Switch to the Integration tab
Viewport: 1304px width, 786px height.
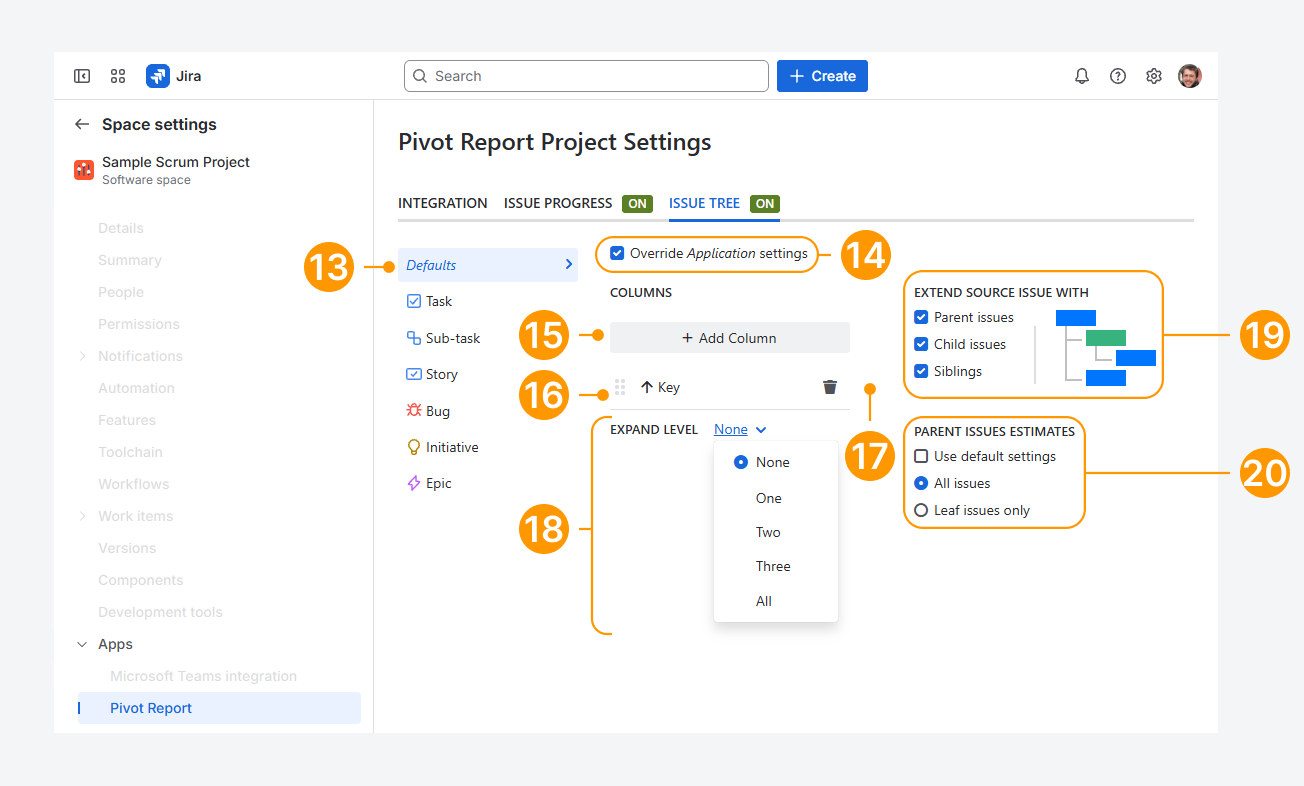click(443, 203)
